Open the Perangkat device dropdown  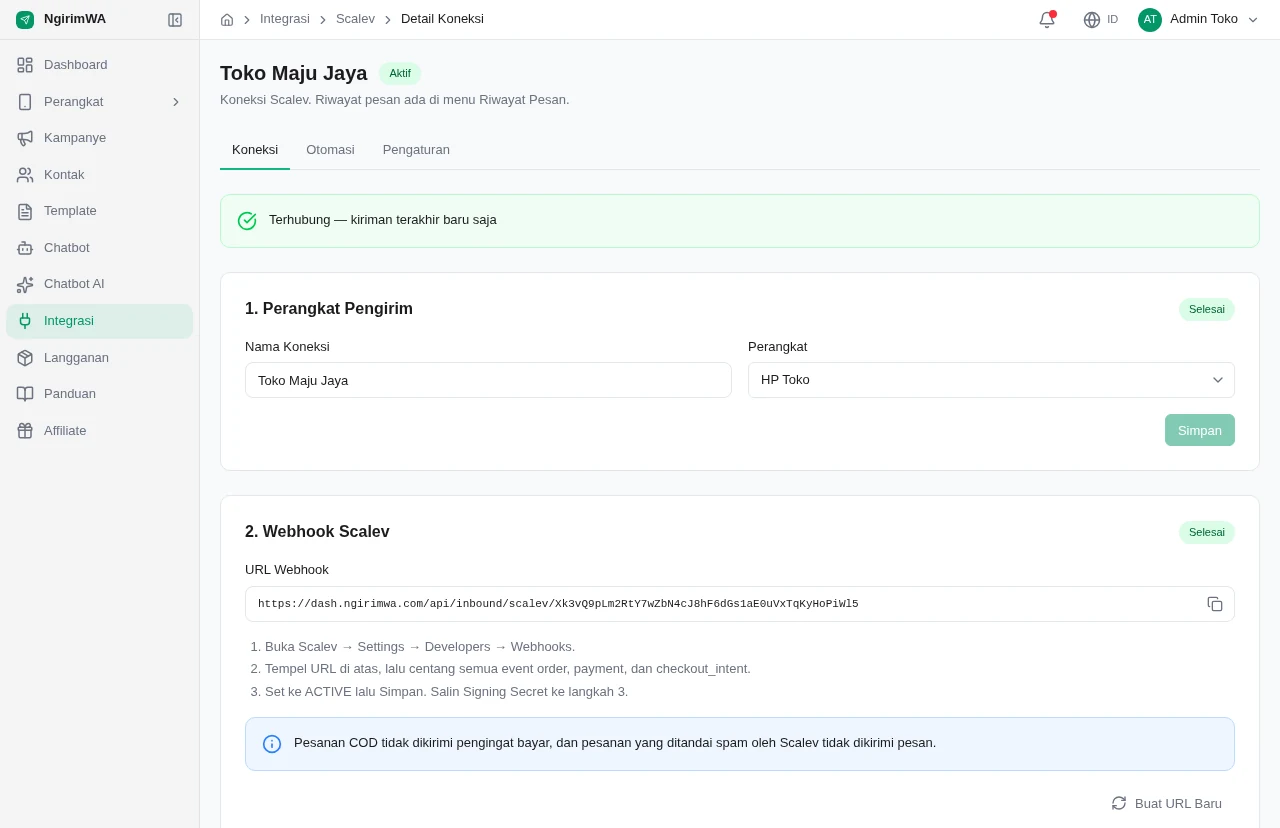991,380
